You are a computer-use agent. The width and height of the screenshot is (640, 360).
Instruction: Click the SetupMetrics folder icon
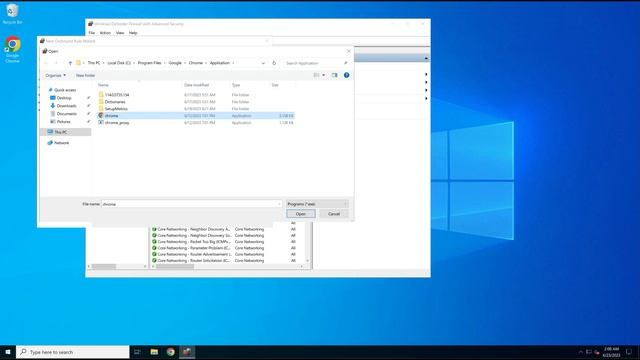click(101, 109)
